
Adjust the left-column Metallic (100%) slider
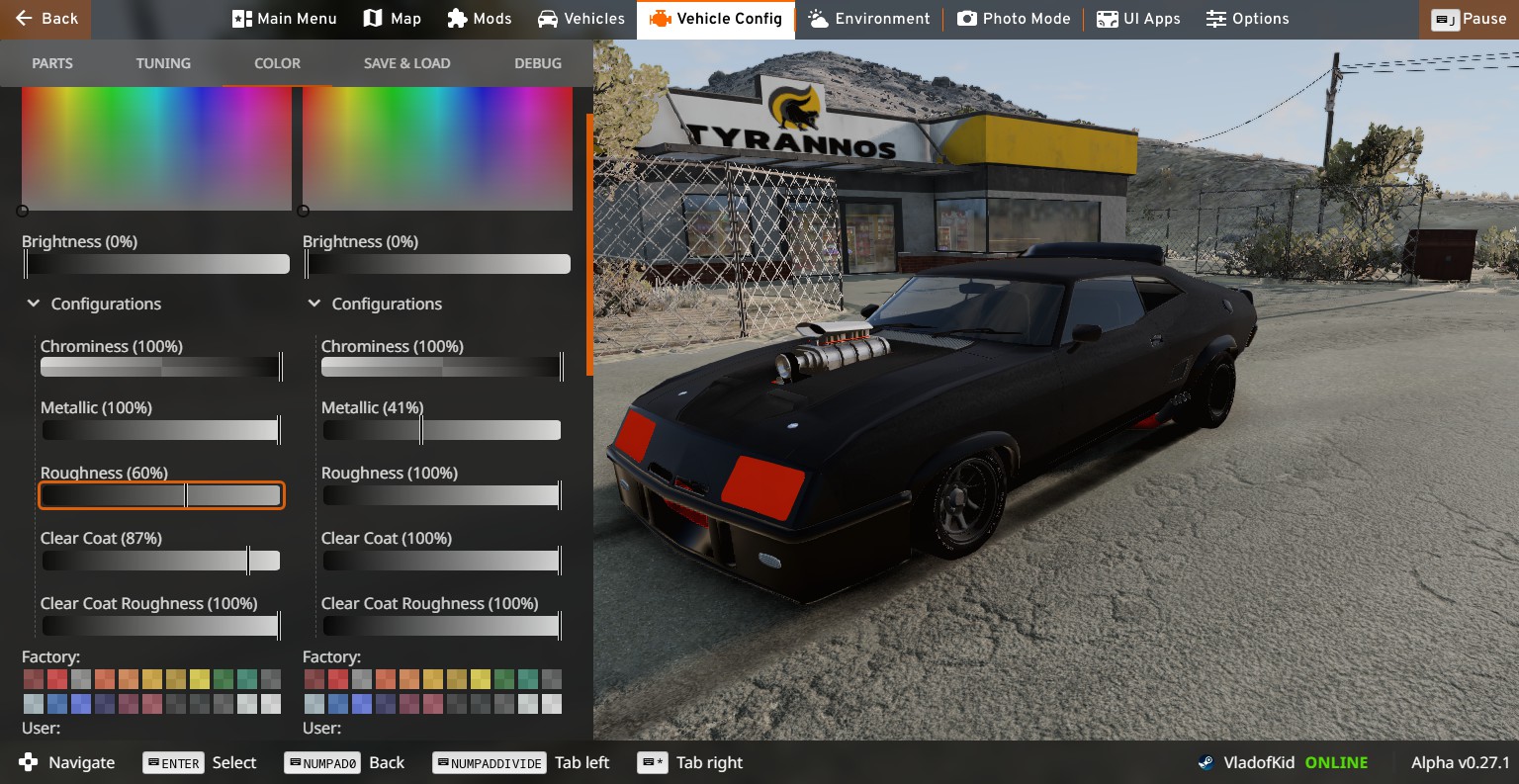point(161,430)
